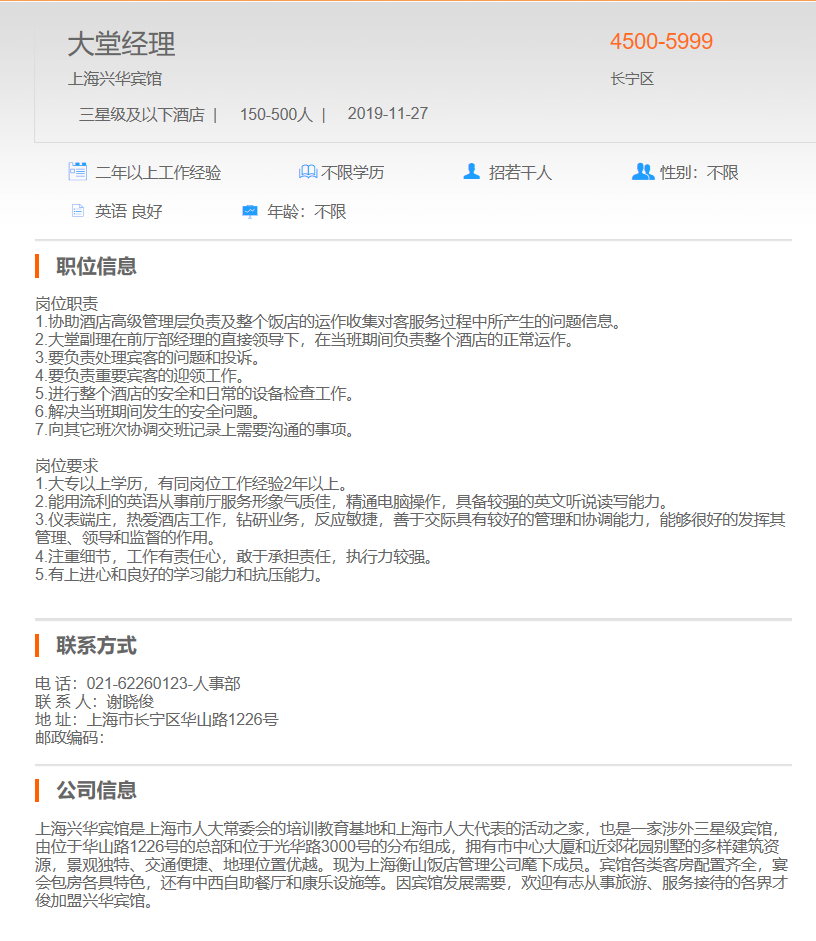Screen dimensions: 816x941
Task: Click the education book icon
Action: pos(308,172)
